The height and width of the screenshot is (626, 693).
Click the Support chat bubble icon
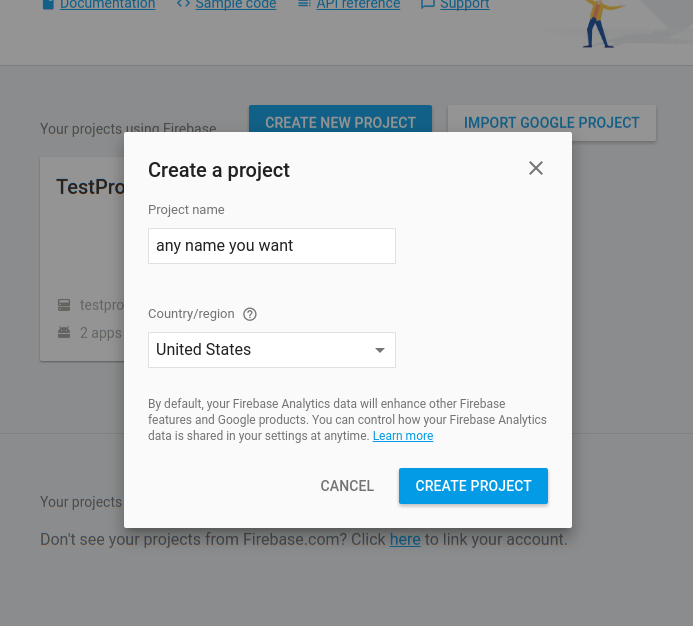[x=427, y=4]
